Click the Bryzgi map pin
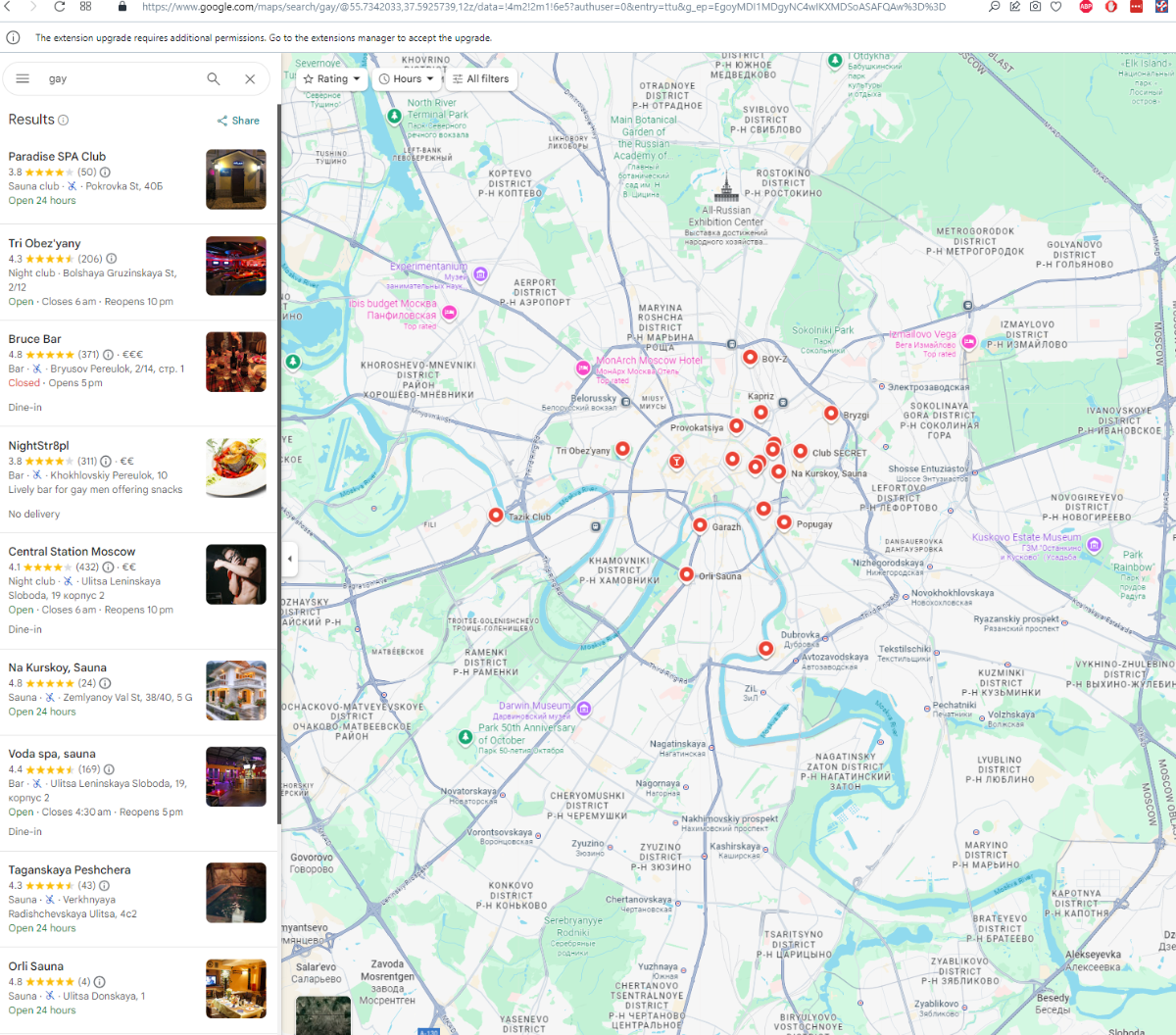 [831, 414]
